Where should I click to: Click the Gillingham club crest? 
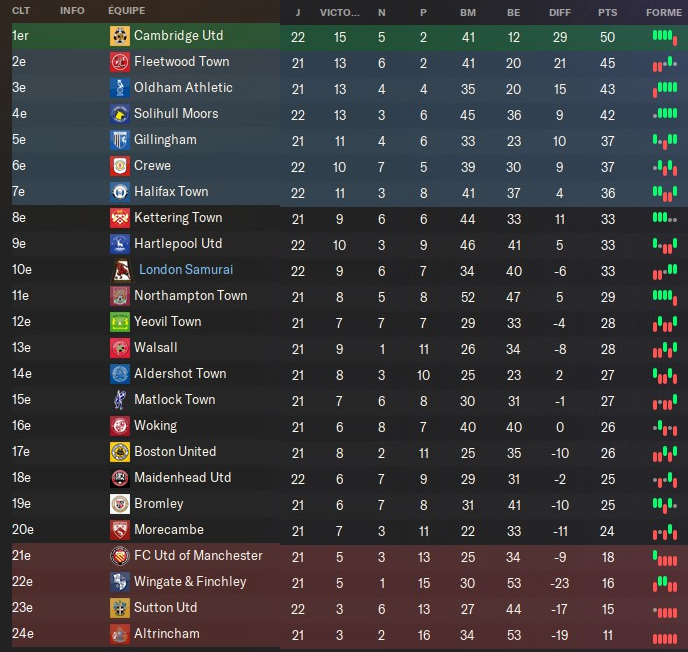click(x=119, y=140)
